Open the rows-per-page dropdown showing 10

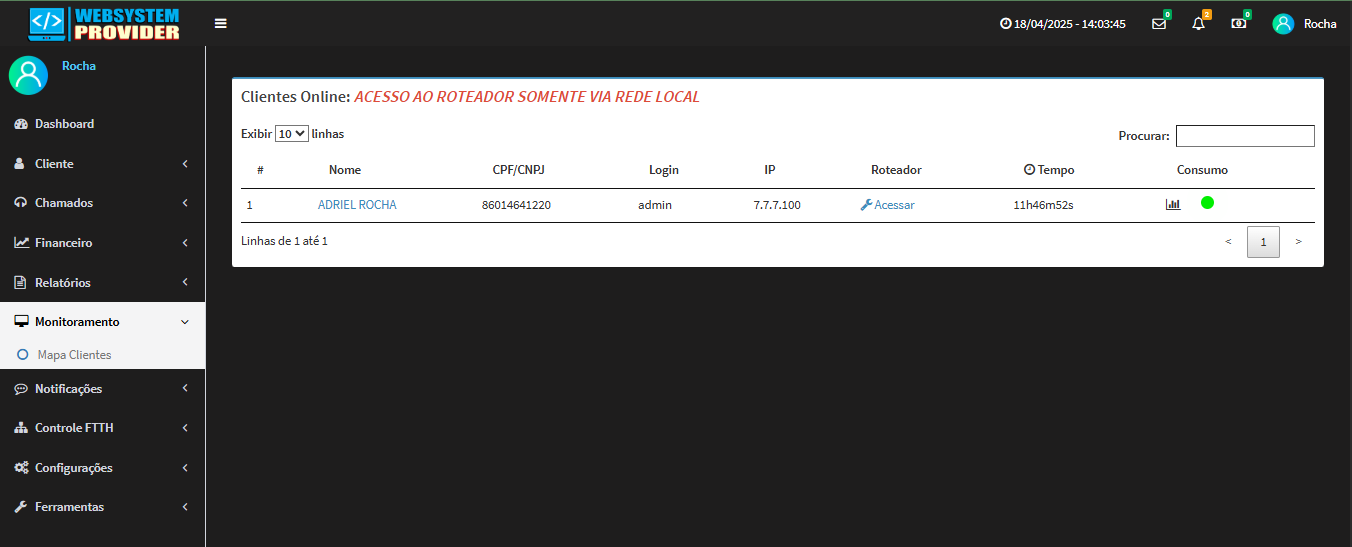[292, 133]
